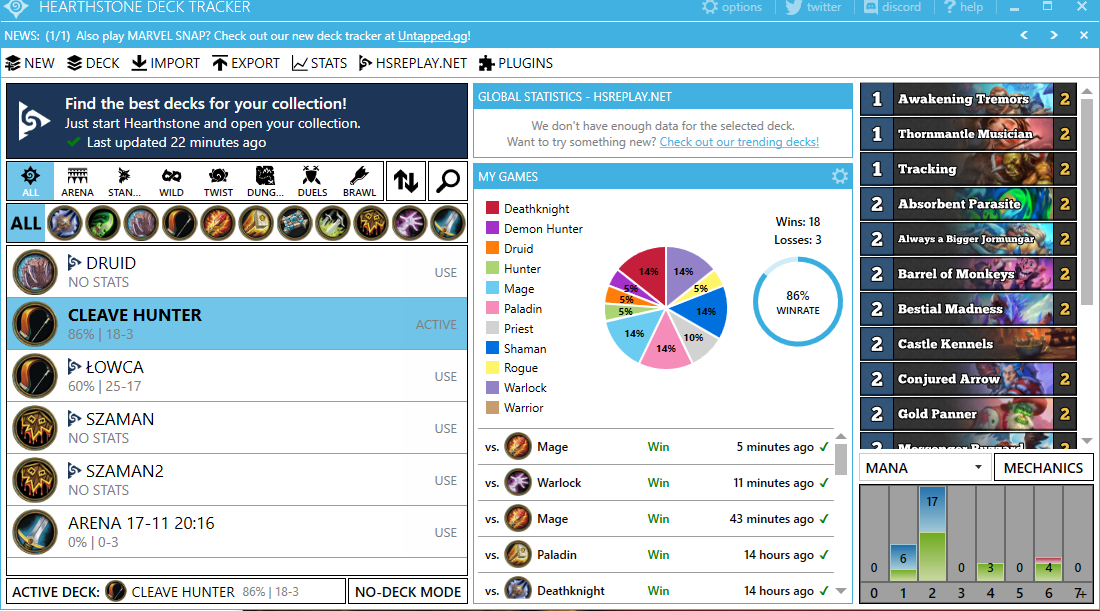Screen dimensions: 1100x611
Task: Open deck search magnifier
Action: 448,181
